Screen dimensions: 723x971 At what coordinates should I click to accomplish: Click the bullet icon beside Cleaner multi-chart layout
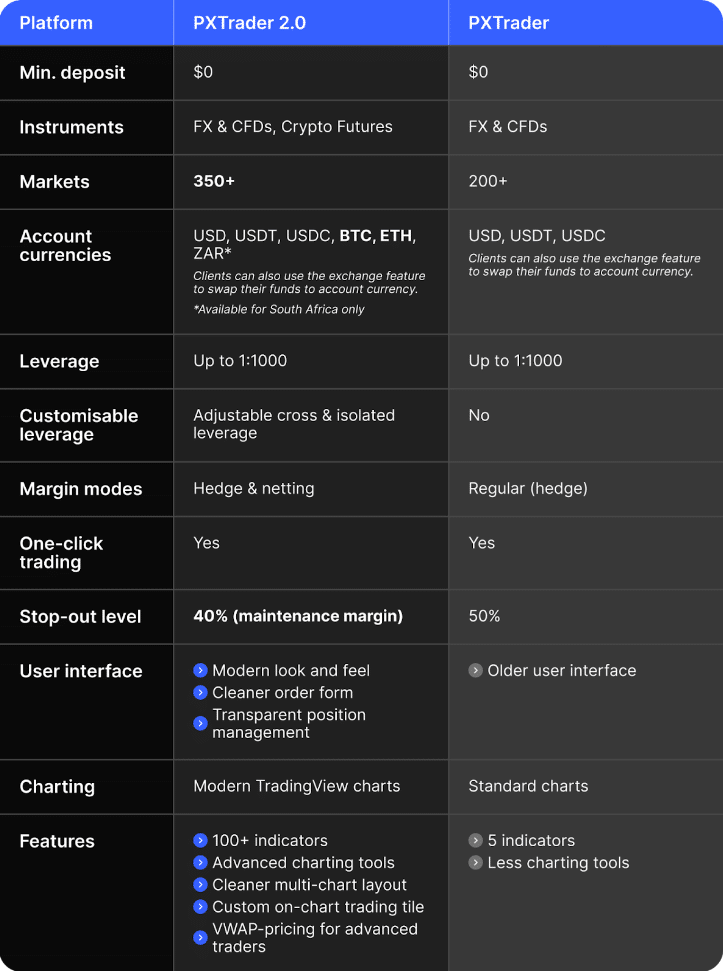coord(201,885)
